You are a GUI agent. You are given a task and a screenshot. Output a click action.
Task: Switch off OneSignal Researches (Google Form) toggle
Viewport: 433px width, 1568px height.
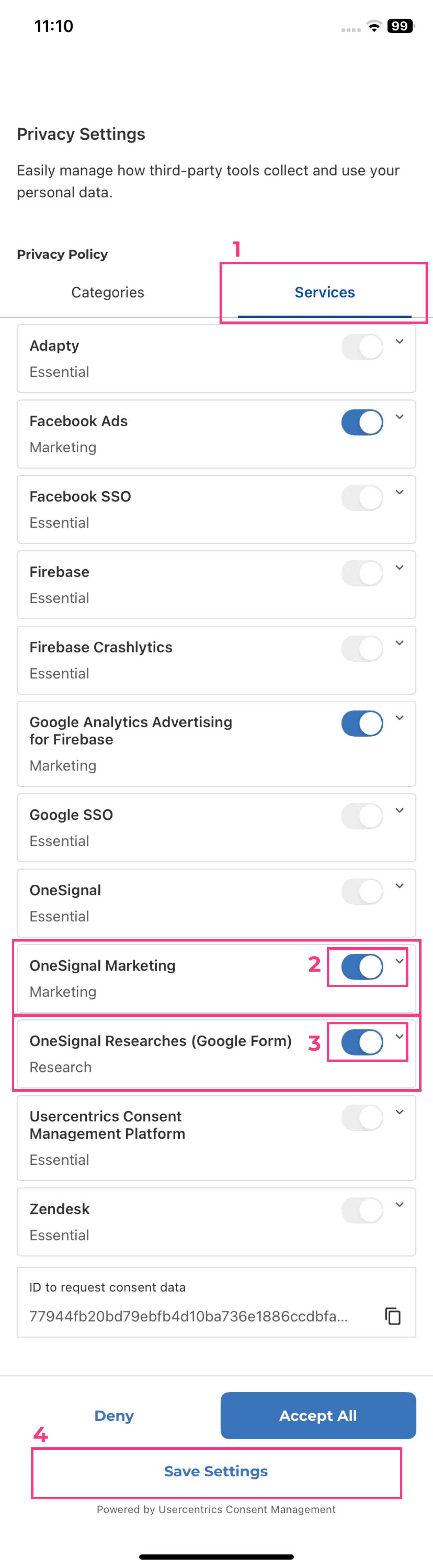click(362, 1042)
